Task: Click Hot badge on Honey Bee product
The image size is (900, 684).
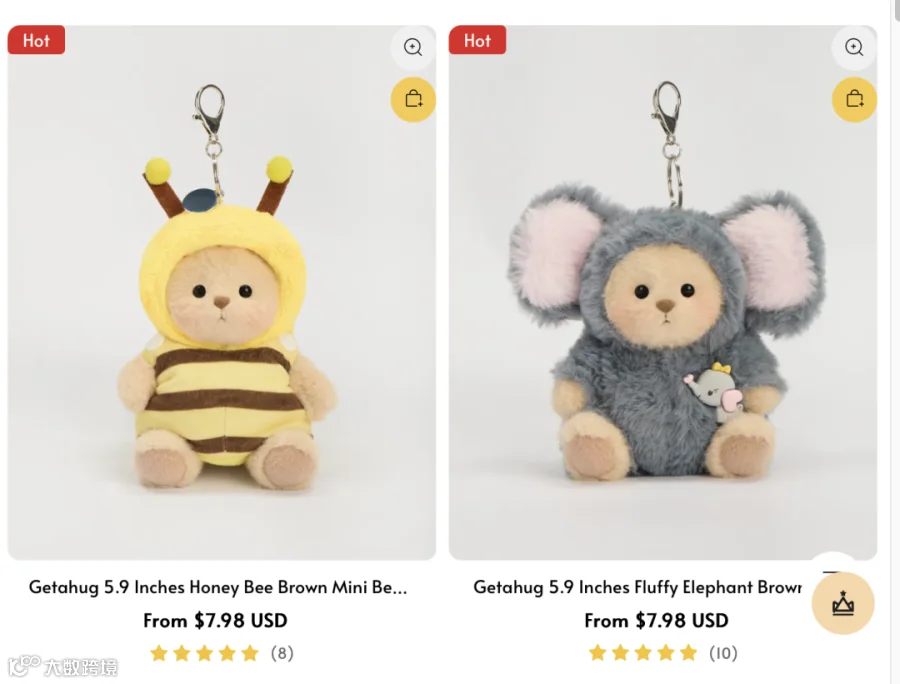Action: [36, 40]
